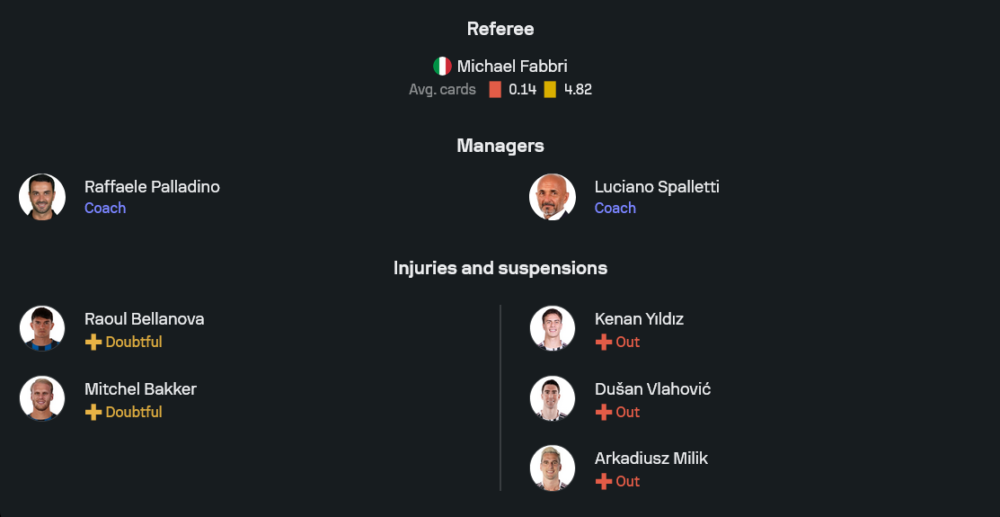Click the red out icon under Dušan Vlahović
This screenshot has width=1000, height=517.
coord(603,412)
